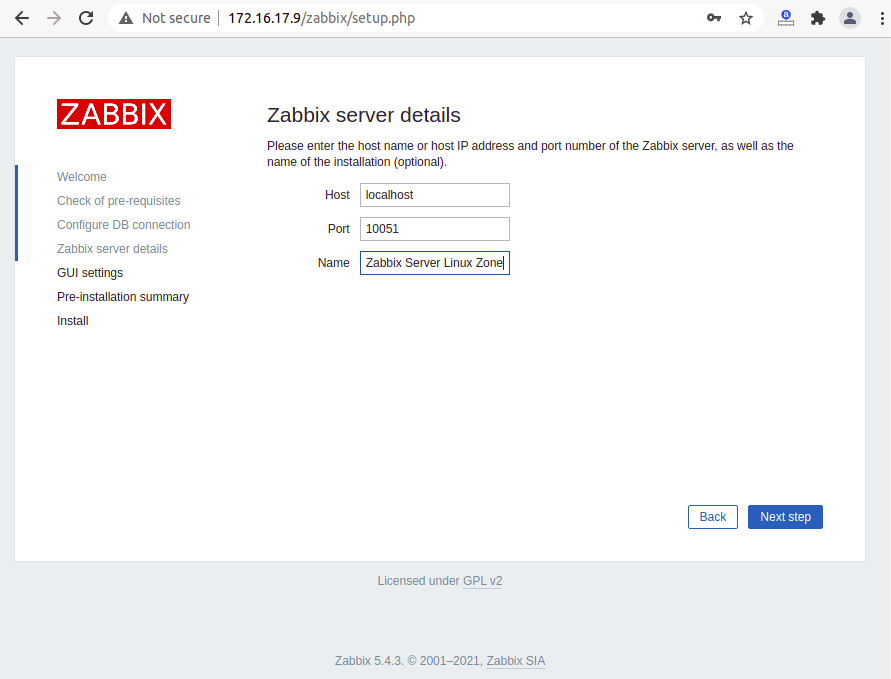Select Configure DB connection step
Screen dimensions: 891x679
pos(124,224)
